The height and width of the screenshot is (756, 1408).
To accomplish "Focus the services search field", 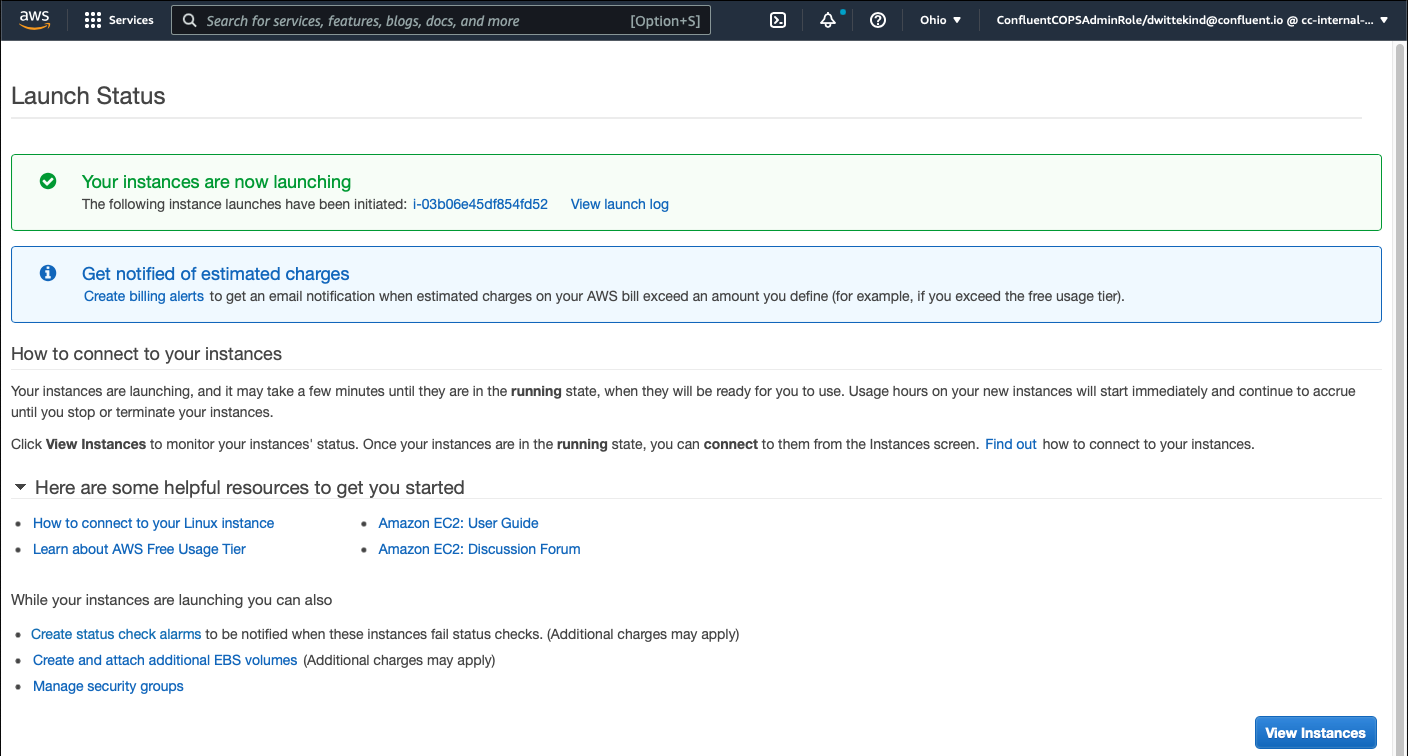I will point(441,20).
